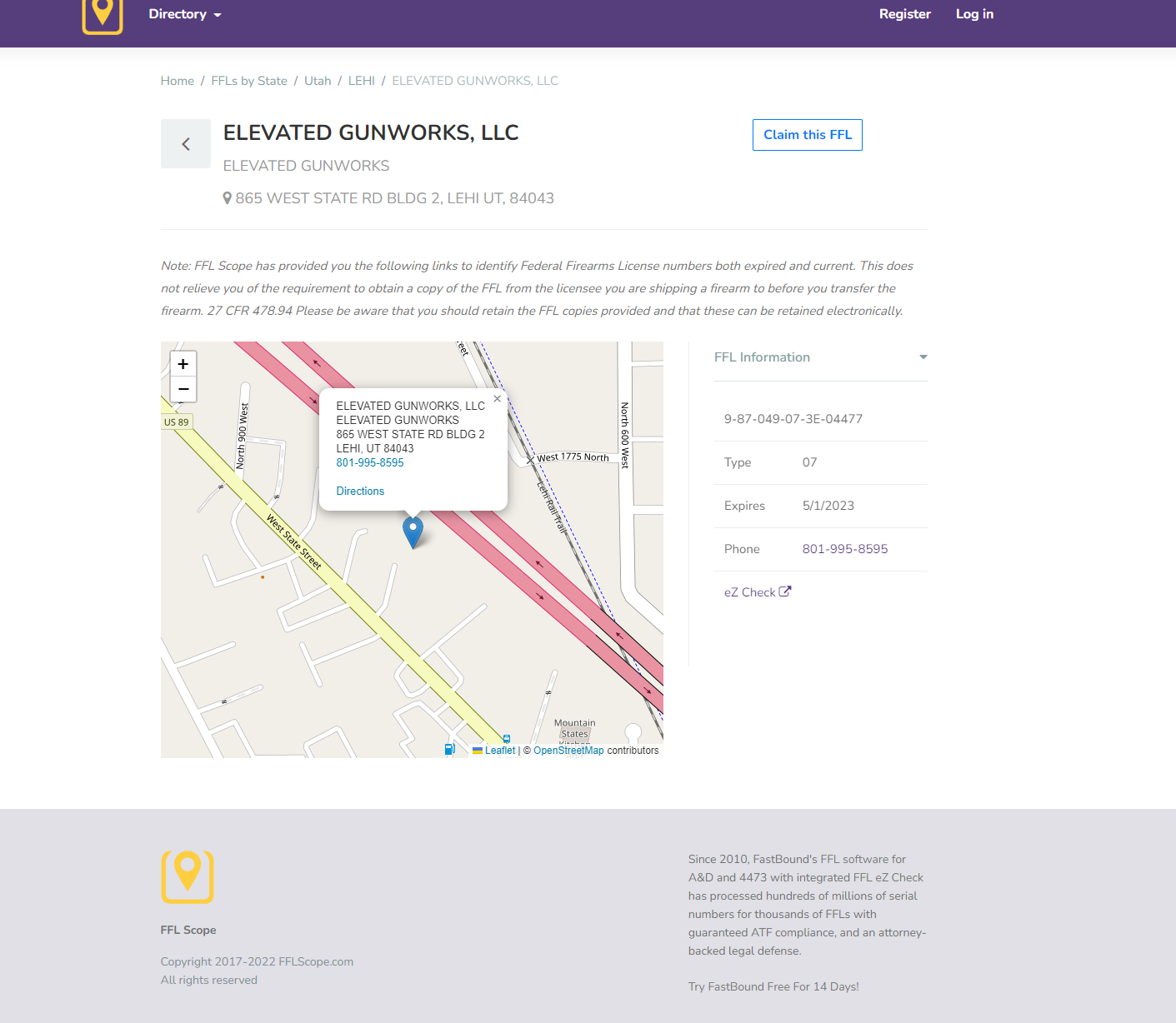The image size is (1176, 1023).
Task: Click the ELEVATED GUNWORKS, LLC breadcrumb text
Action: [x=475, y=81]
